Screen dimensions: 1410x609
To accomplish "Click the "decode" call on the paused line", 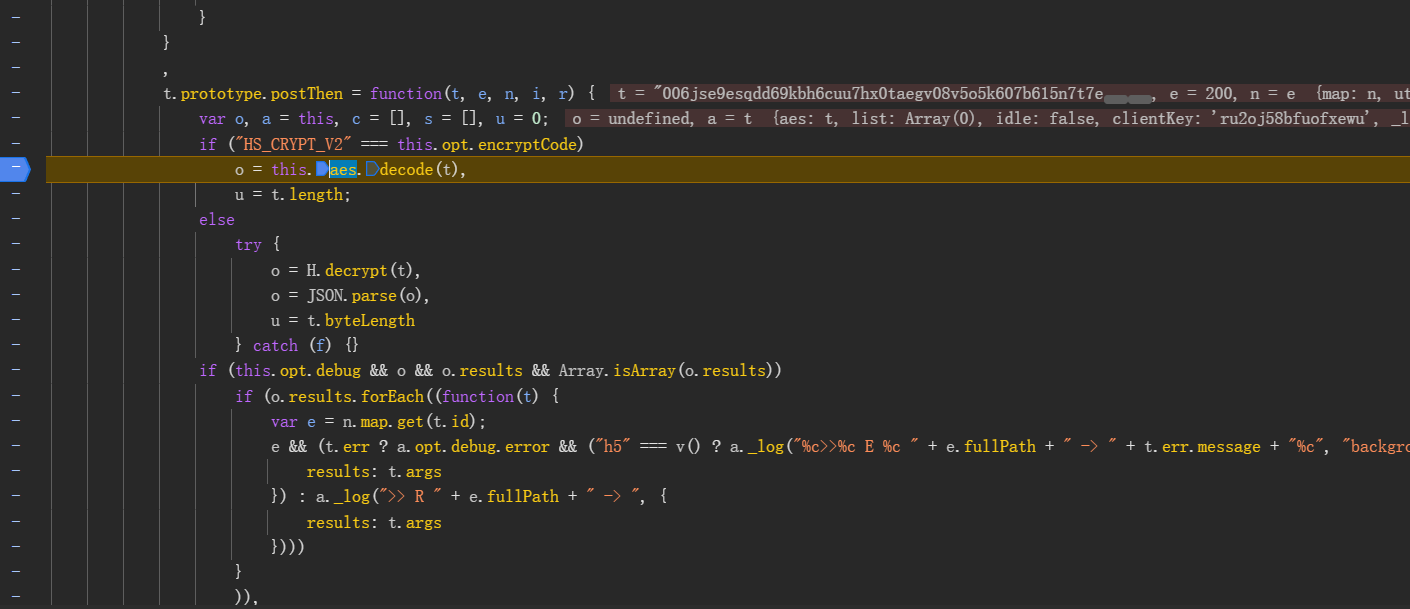I will [405, 170].
